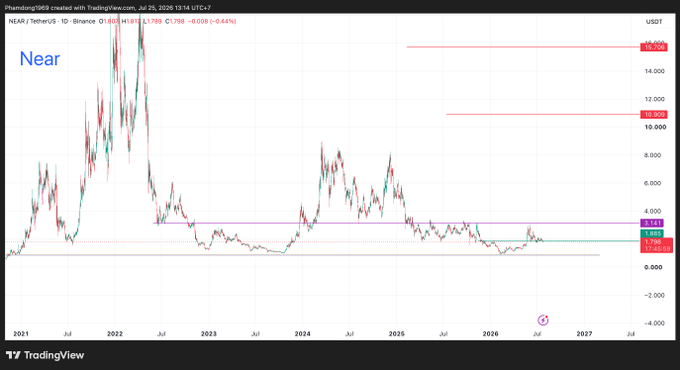The image size is (680, 370).
Task: Select the 10.909 red price label
Action: 654,115
